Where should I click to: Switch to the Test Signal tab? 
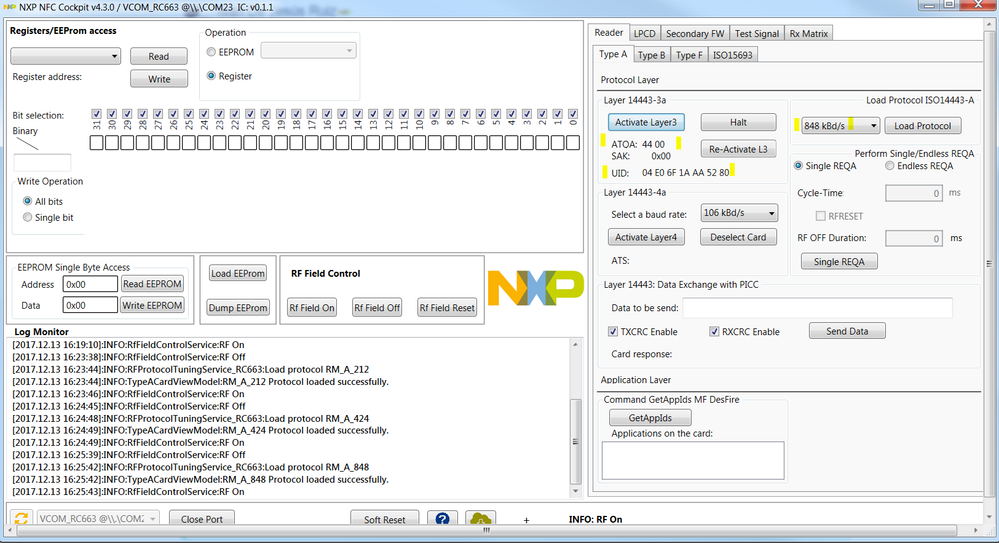coord(756,34)
